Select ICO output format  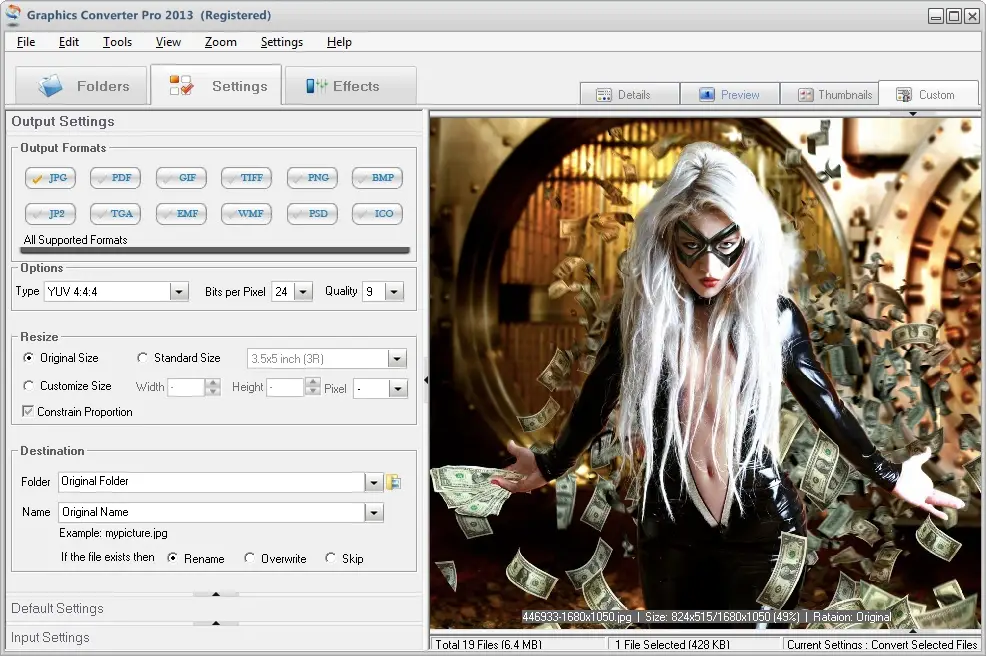tap(377, 214)
